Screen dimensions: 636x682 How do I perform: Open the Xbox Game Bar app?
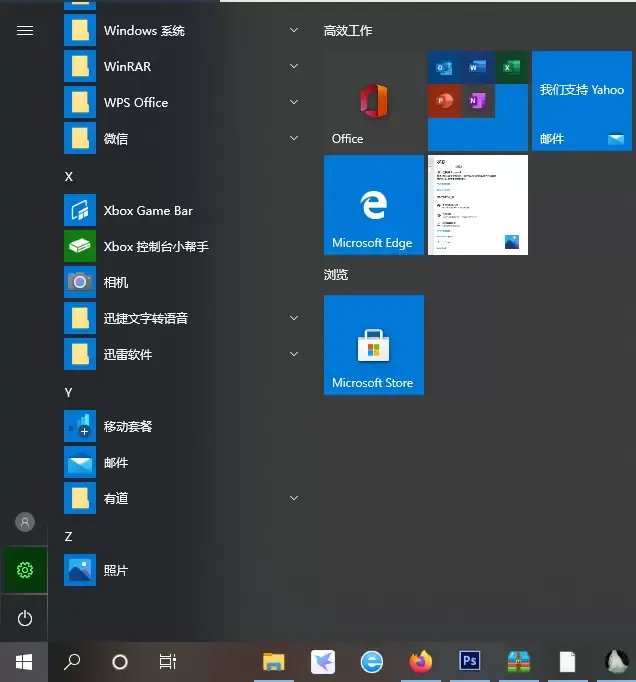pyautogui.click(x=181, y=211)
